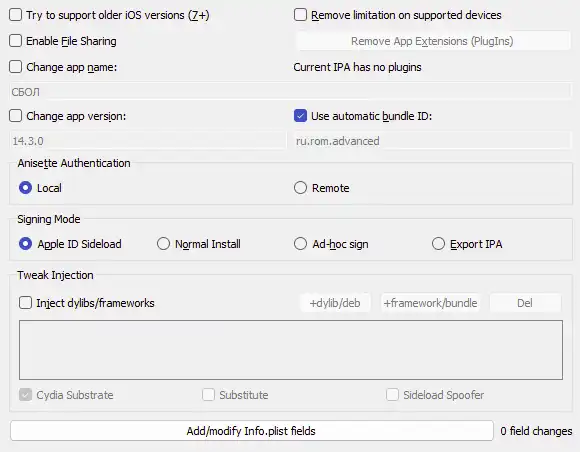Click the +framework/bundle button
580x452 pixels.
click(430, 303)
